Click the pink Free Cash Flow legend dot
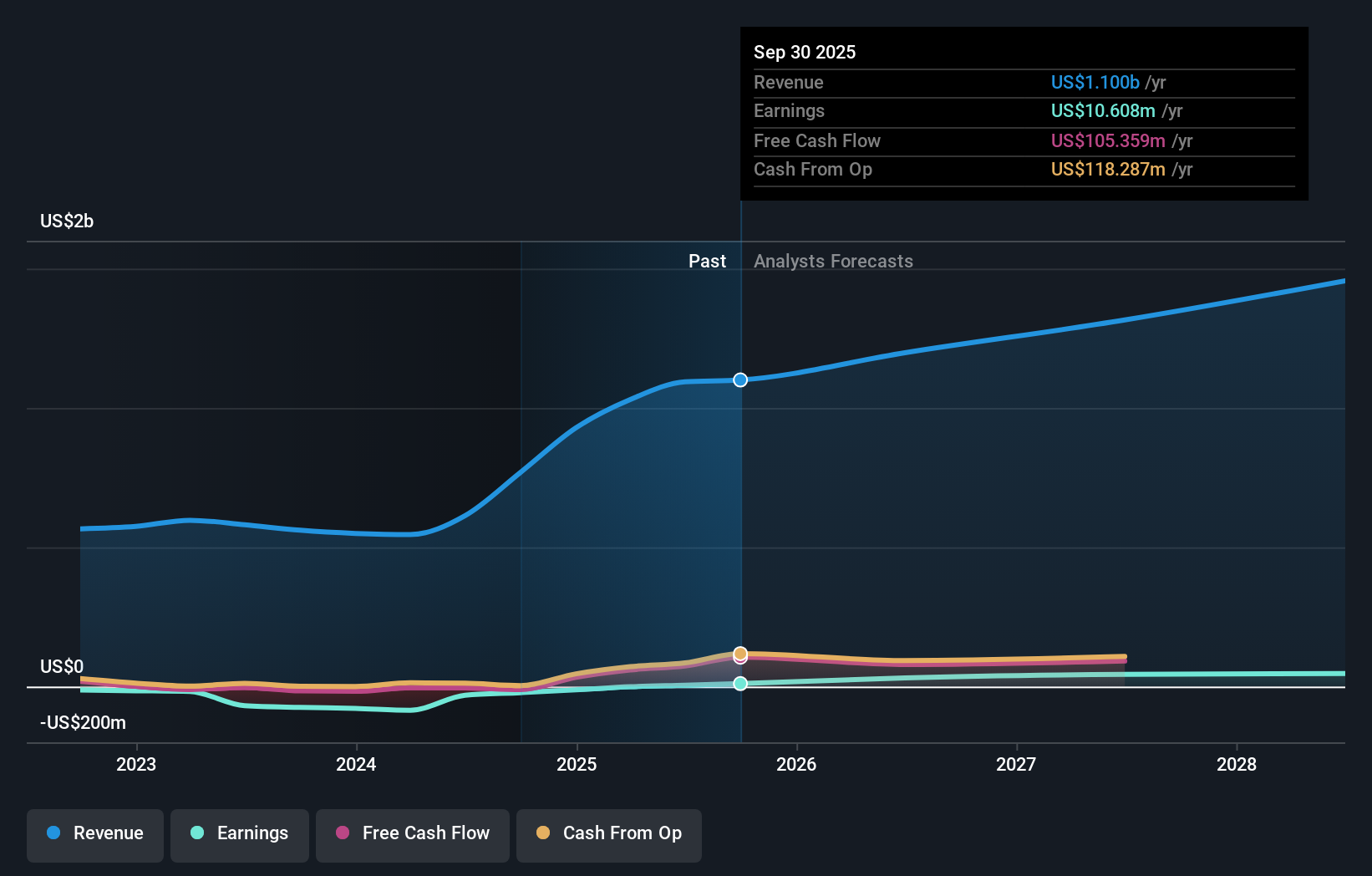This screenshot has width=1372, height=876. click(343, 833)
